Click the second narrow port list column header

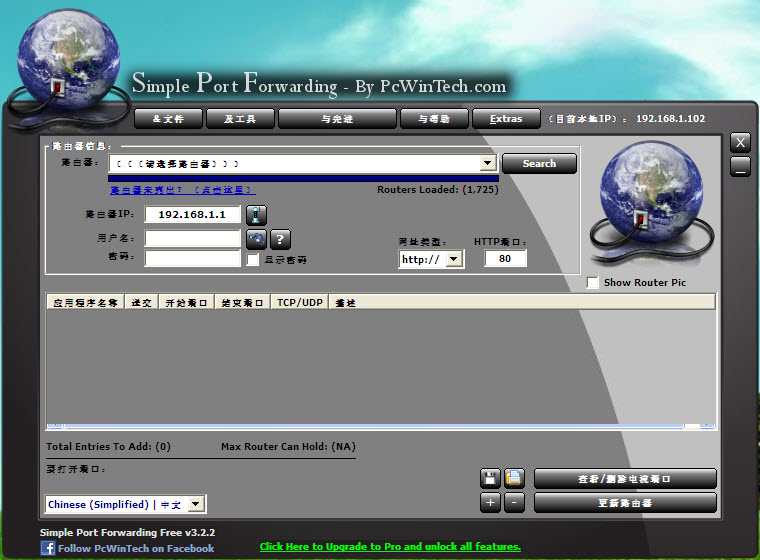click(142, 303)
